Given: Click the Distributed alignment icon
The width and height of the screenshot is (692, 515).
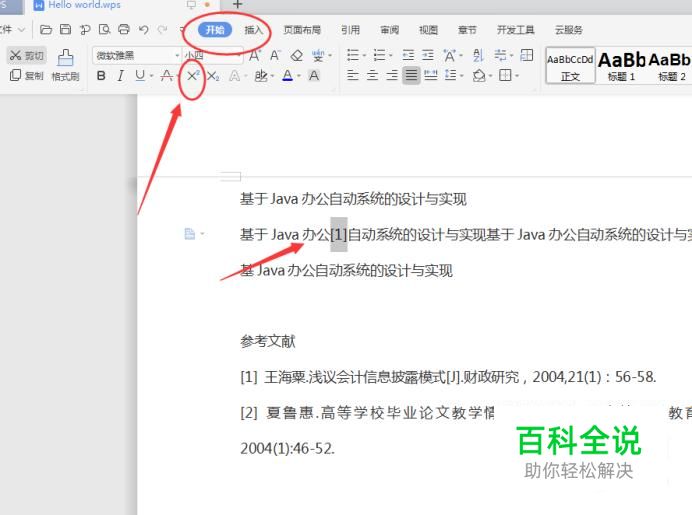Looking at the screenshot, I should click(x=431, y=75).
